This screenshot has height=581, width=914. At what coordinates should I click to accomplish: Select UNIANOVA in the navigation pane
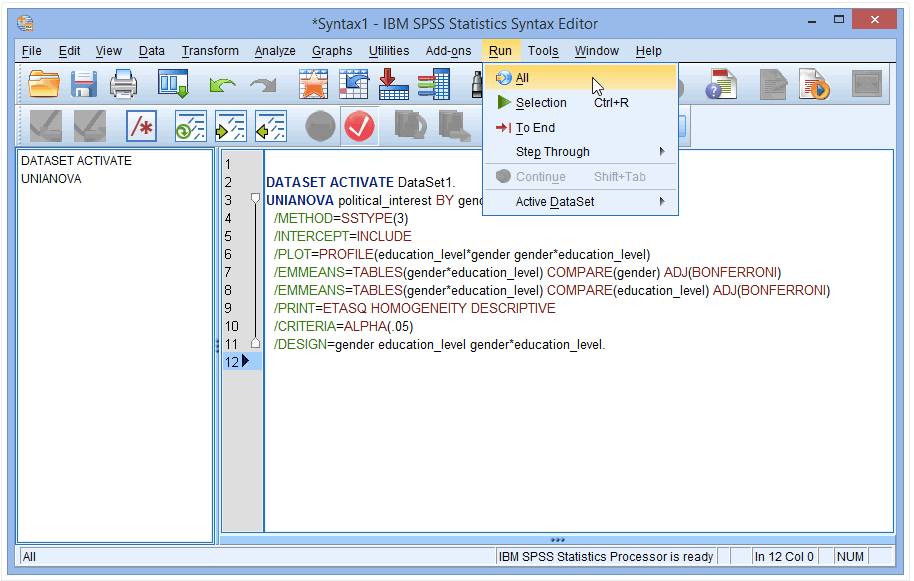51,178
